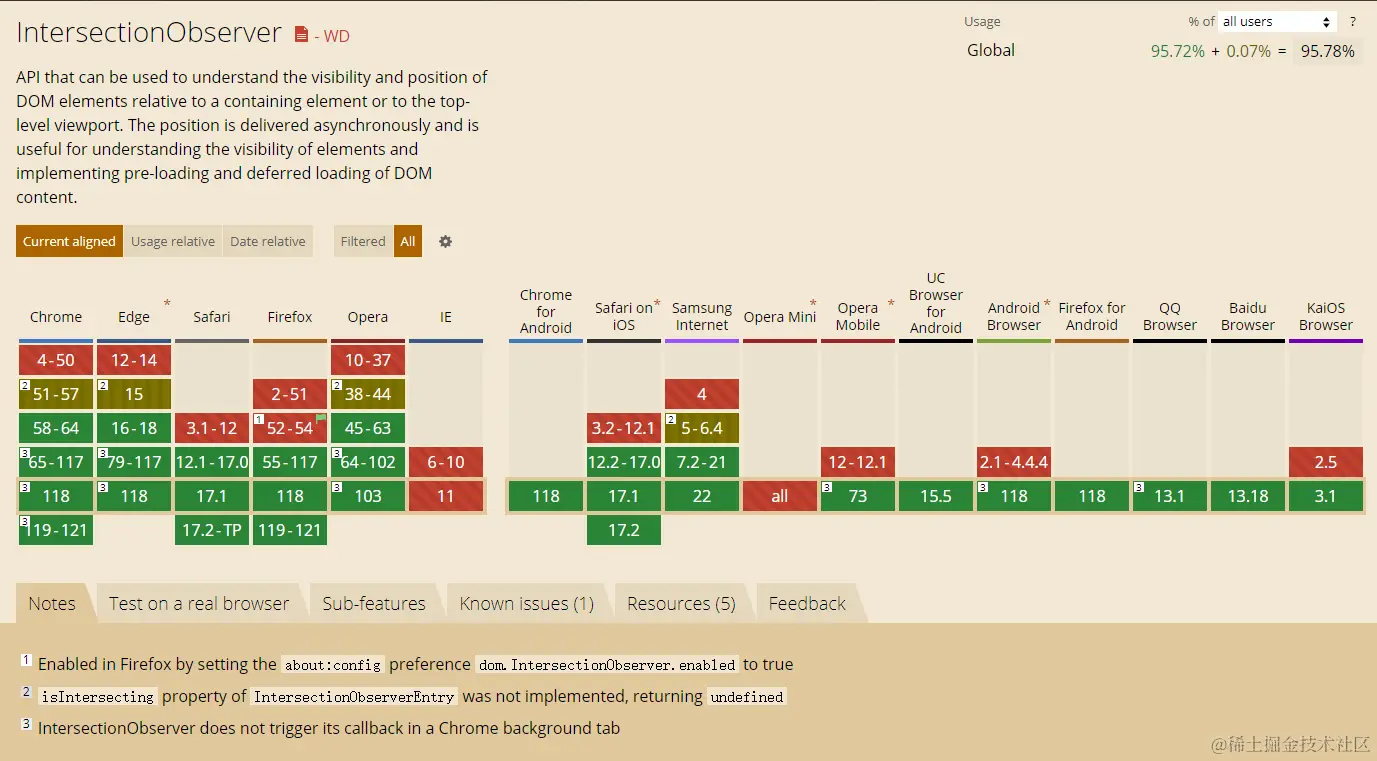Click the Opera Mini header

pyautogui.click(x=780, y=316)
